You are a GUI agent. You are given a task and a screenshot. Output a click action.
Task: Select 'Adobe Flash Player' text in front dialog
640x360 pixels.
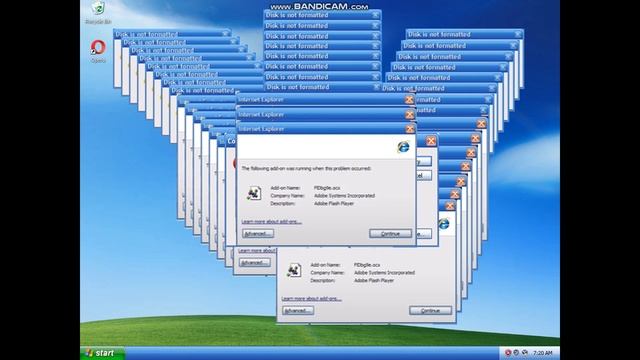click(334, 203)
